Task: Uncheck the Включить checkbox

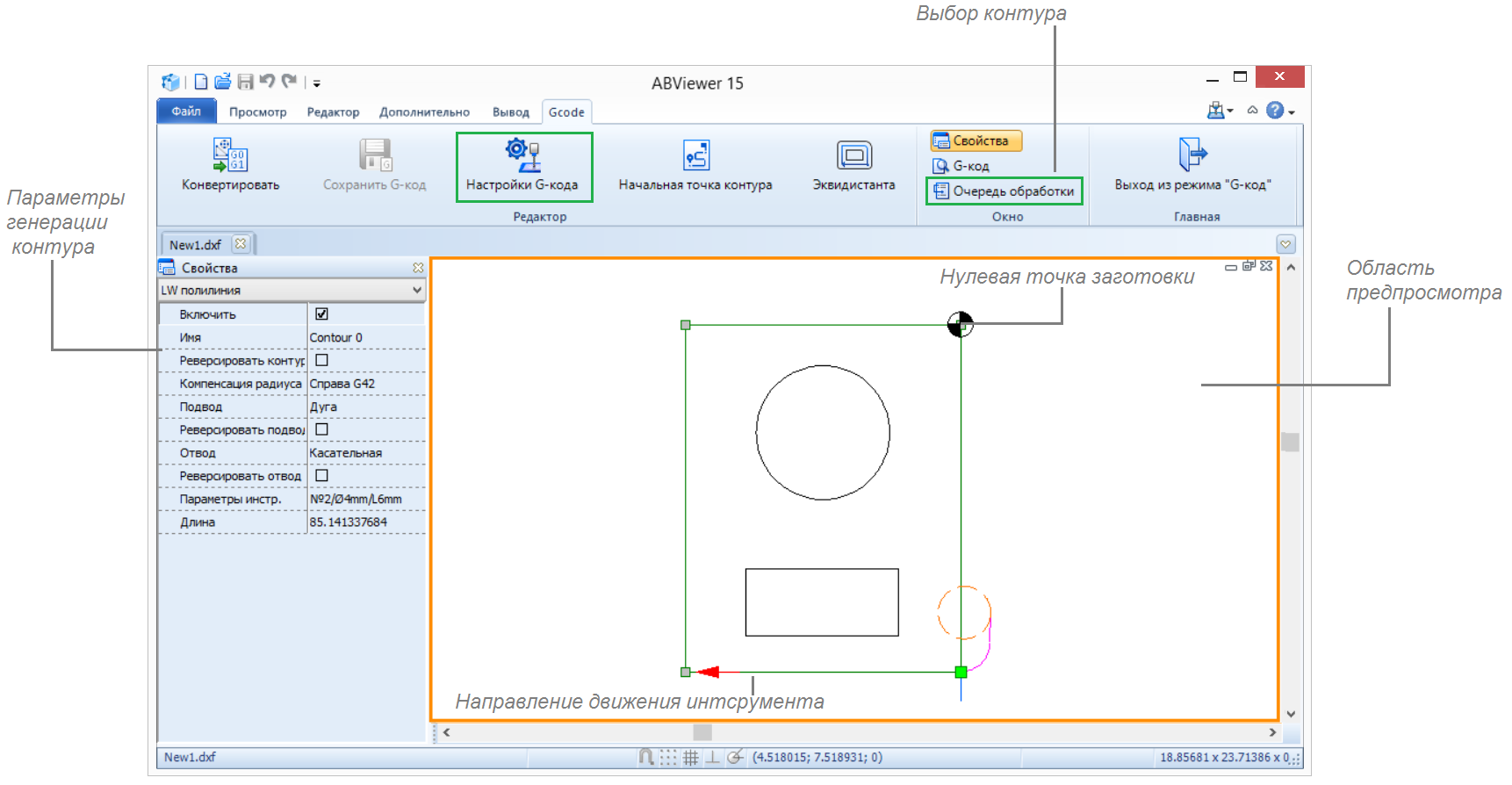Action: [321, 314]
